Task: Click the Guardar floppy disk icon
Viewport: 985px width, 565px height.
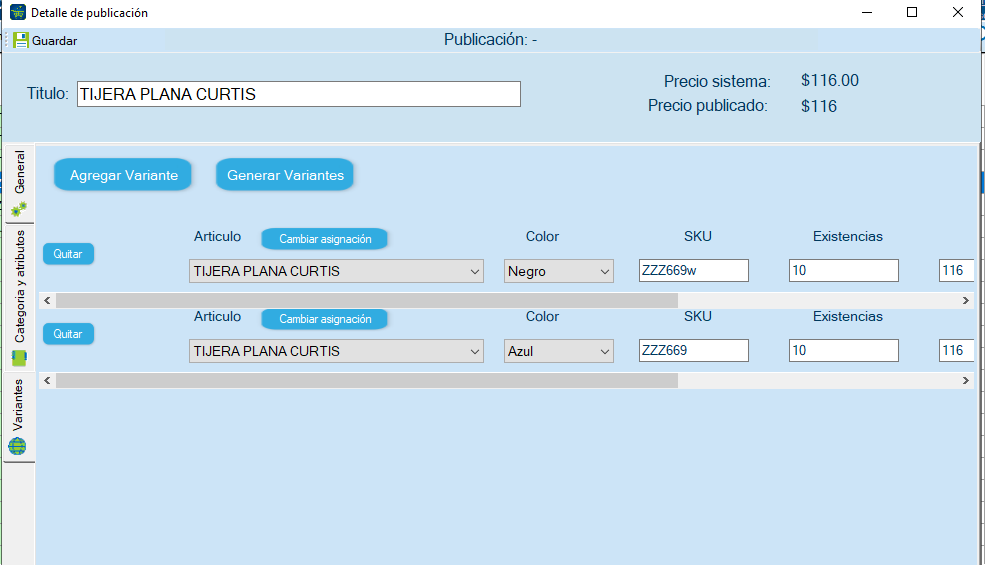Action: [x=21, y=40]
